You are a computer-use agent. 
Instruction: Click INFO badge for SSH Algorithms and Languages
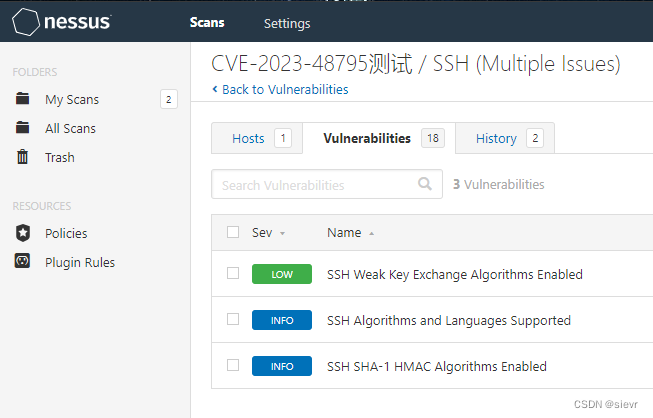pos(282,320)
